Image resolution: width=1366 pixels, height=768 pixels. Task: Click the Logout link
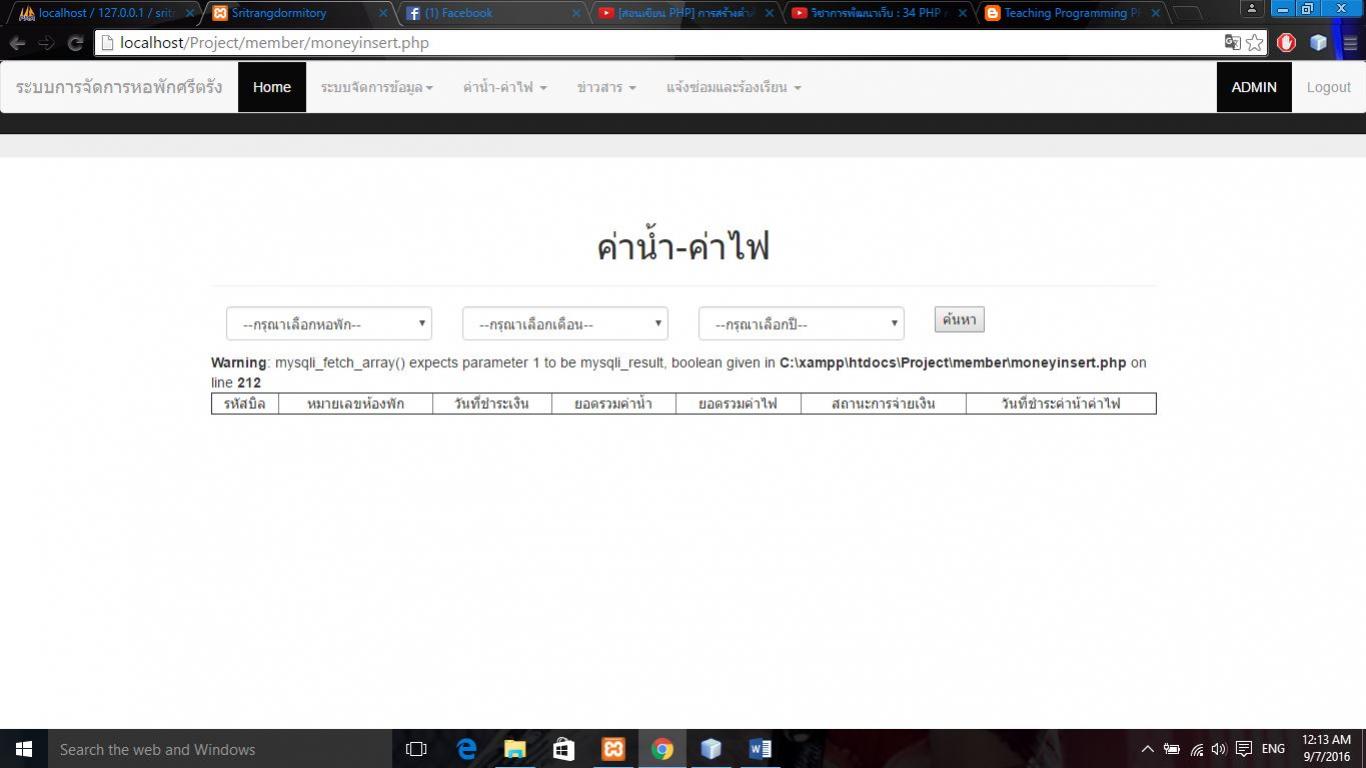coord(1329,88)
